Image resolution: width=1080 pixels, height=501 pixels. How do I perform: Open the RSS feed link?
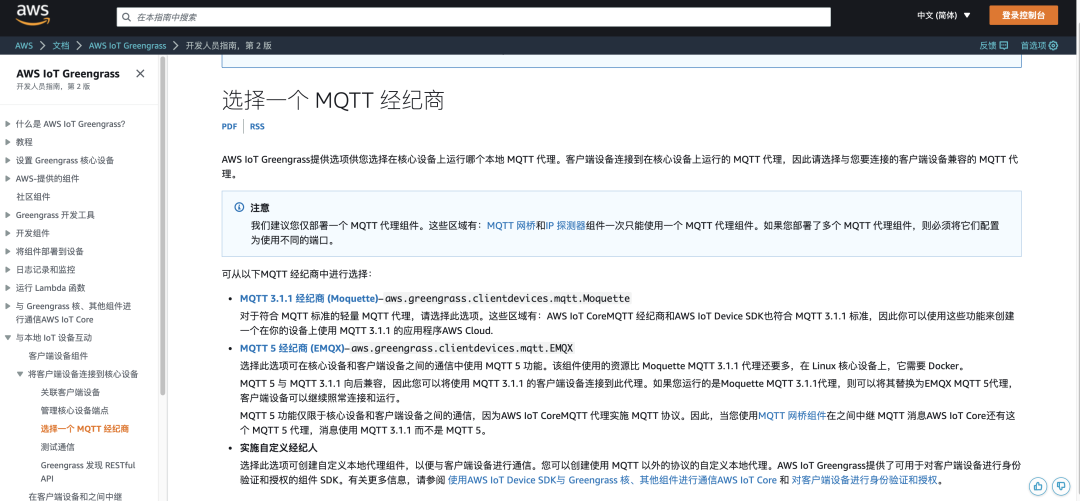[x=257, y=127]
